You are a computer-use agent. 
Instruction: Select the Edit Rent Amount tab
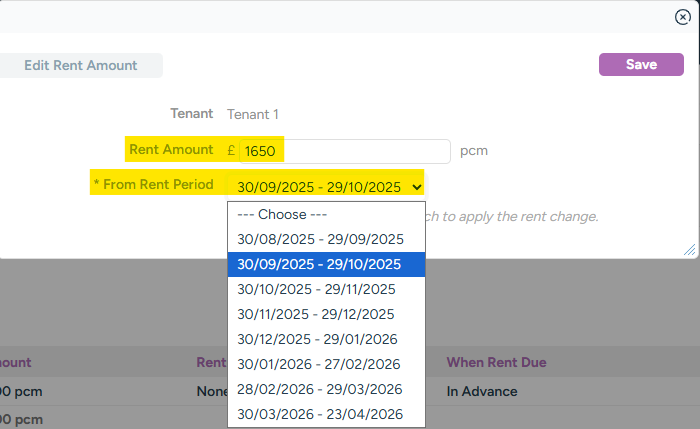pyautogui.click(x=81, y=66)
